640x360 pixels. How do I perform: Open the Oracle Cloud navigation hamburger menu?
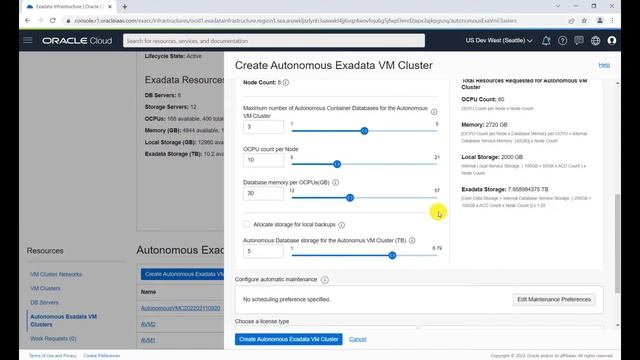click(x=28, y=40)
